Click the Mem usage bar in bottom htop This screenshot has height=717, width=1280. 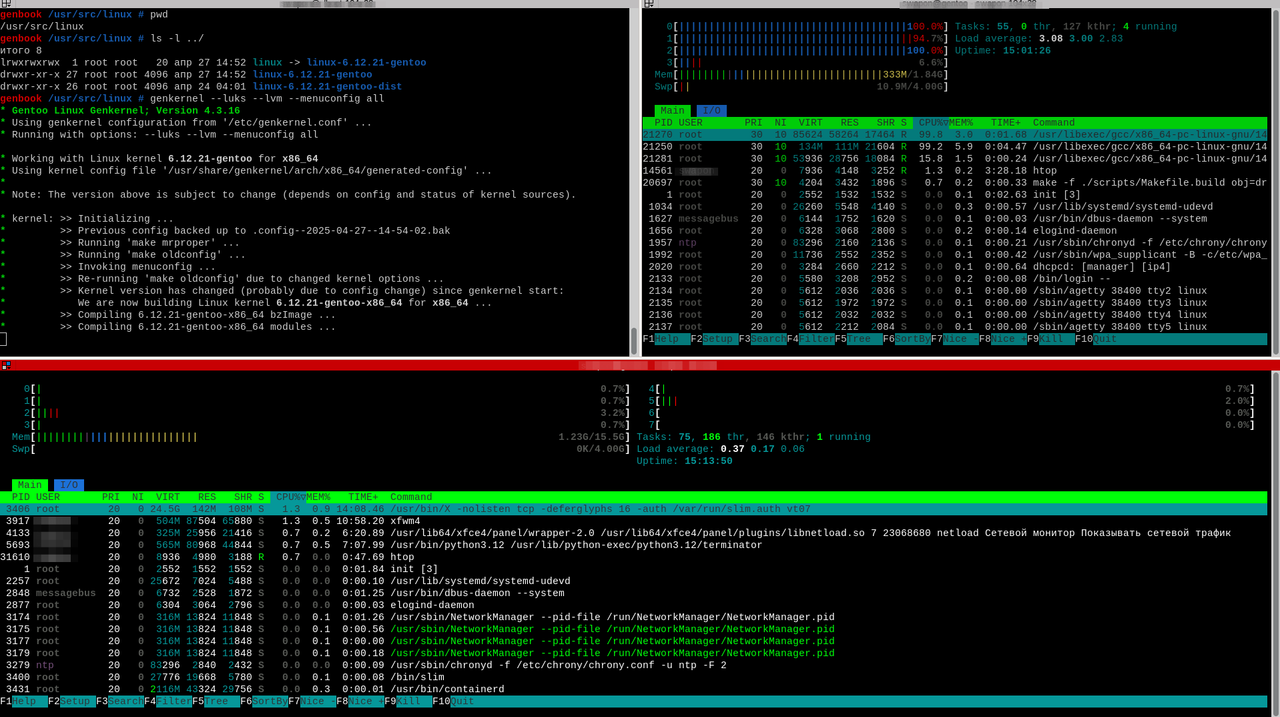point(320,437)
